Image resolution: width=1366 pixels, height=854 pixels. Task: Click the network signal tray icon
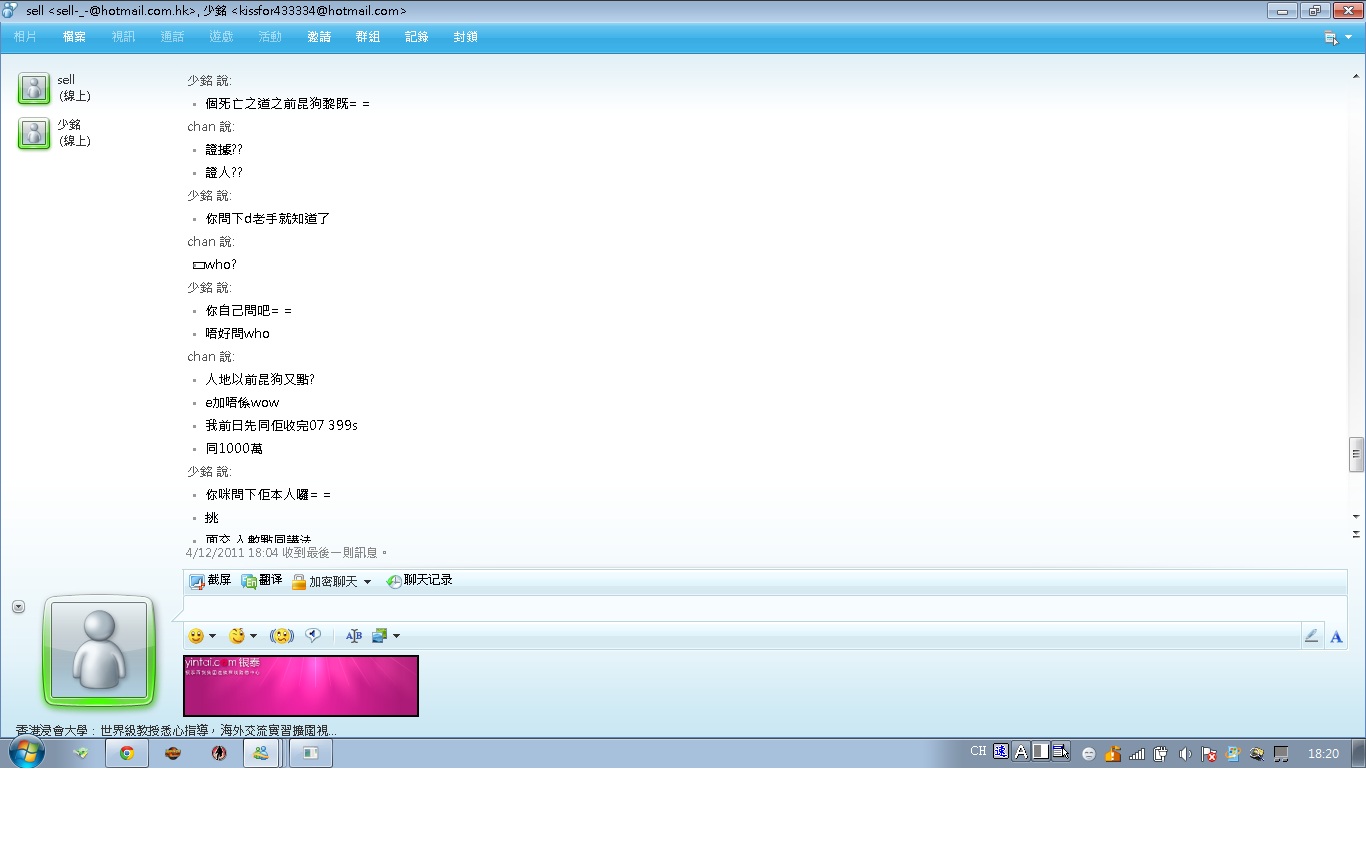coord(1137,754)
